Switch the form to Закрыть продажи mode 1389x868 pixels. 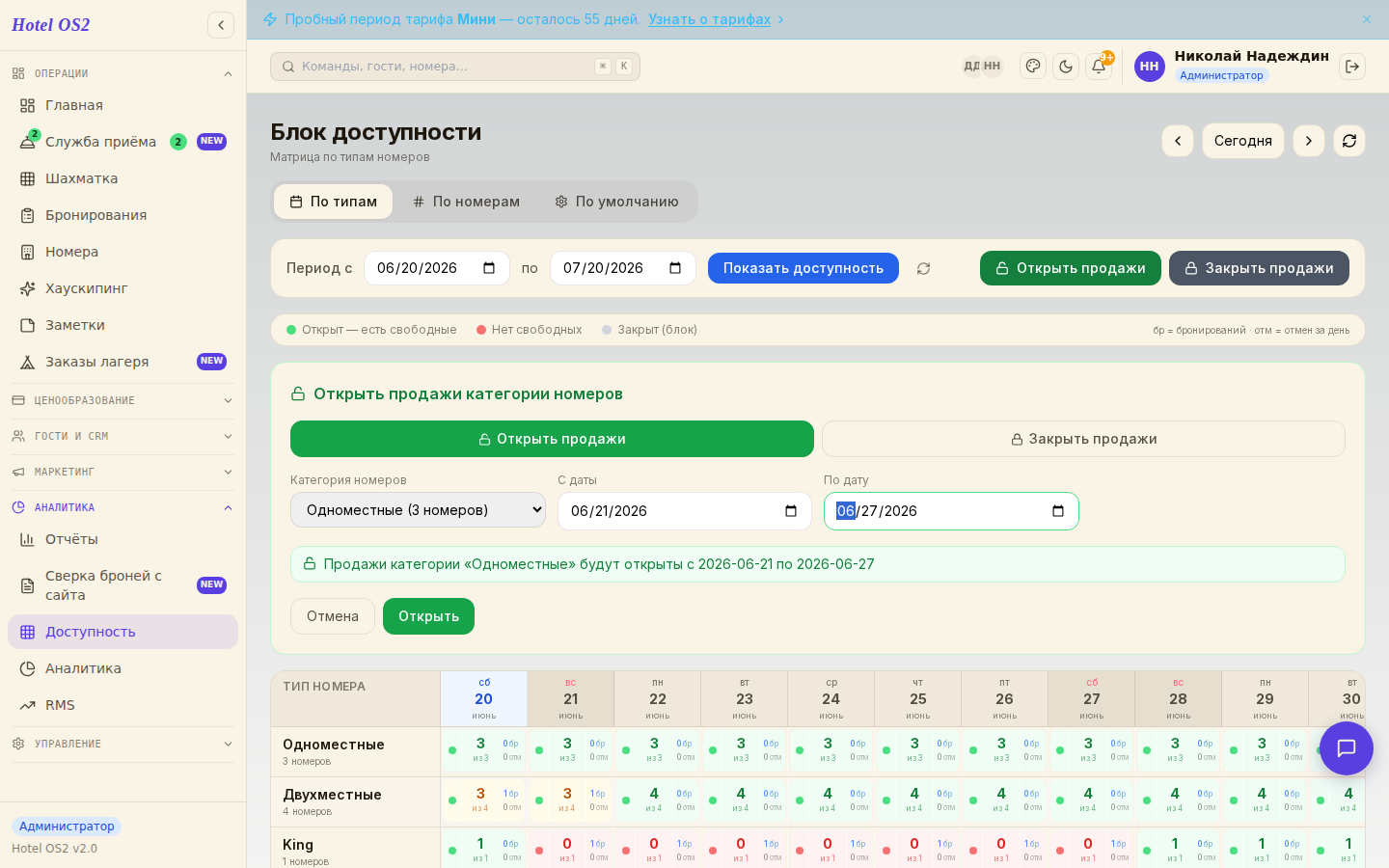(x=1083, y=439)
